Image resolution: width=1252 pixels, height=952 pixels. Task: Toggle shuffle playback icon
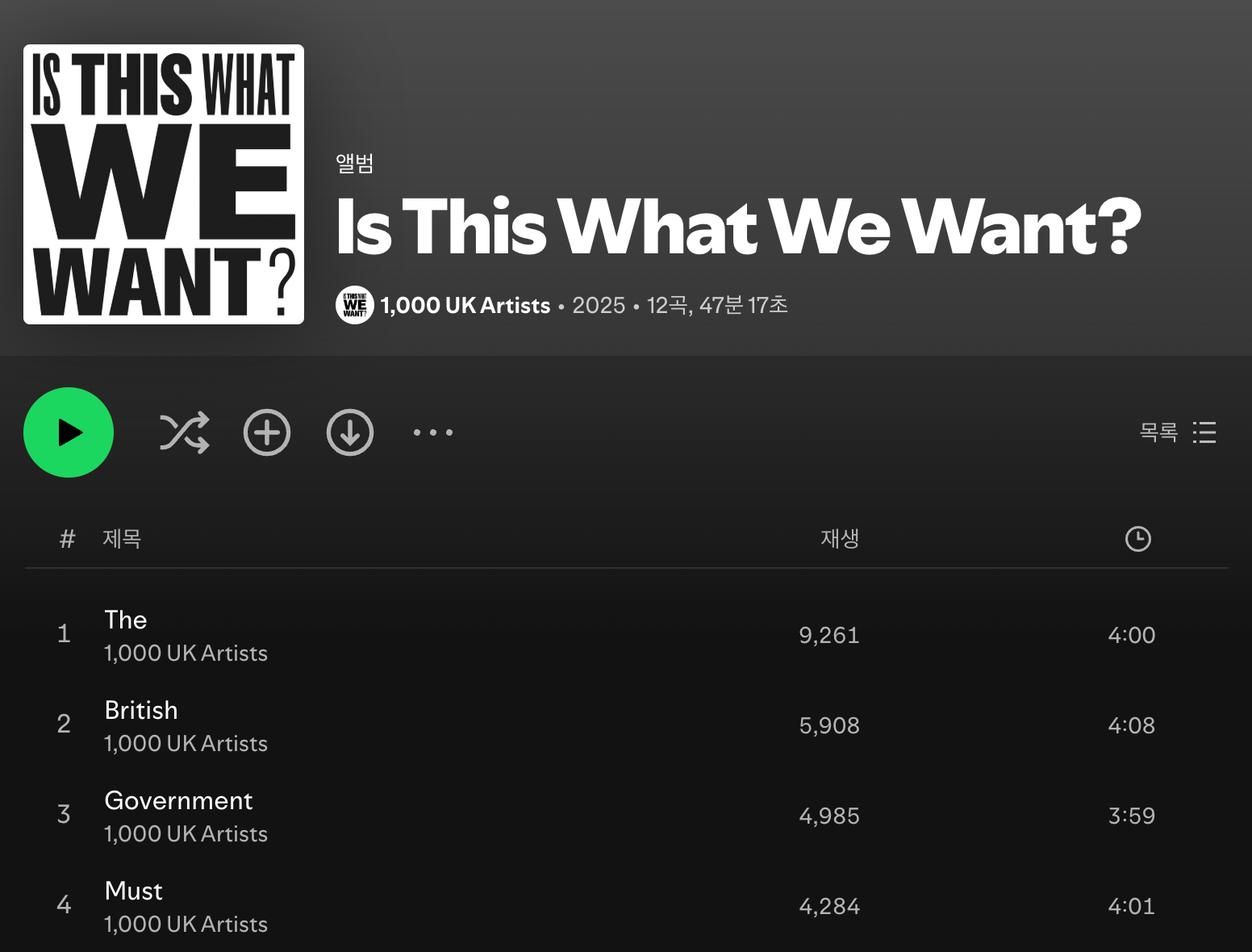184,432
